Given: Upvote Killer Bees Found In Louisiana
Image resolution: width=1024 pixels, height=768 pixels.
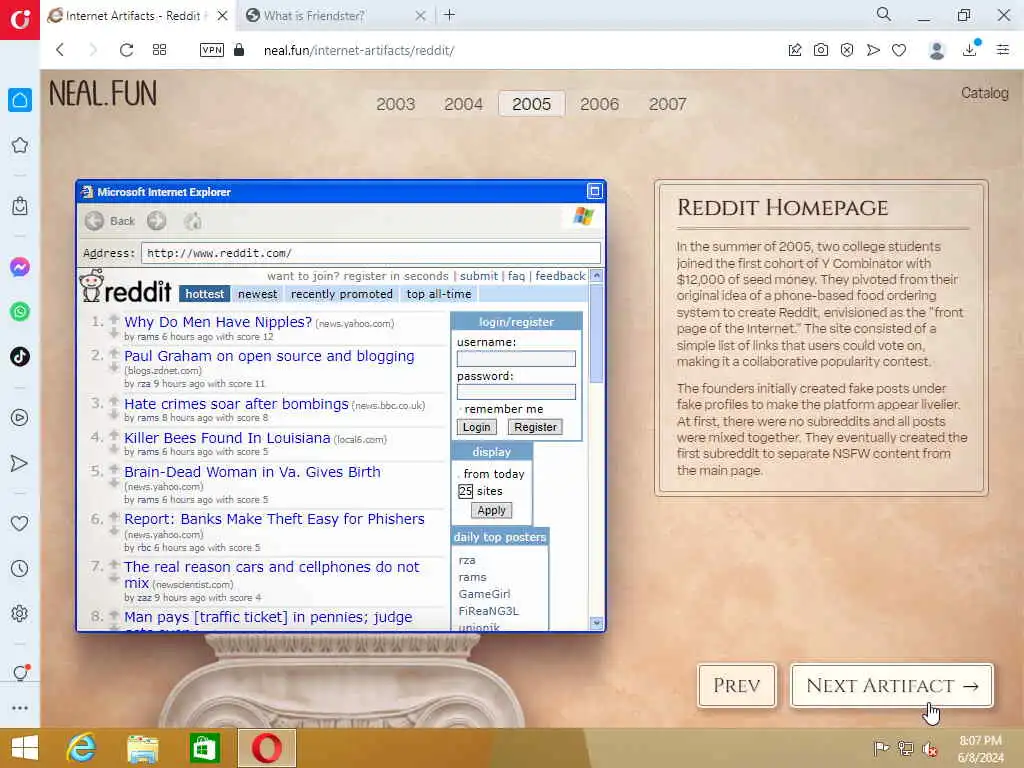Looking at the screenshot, I should pos(114,434).
